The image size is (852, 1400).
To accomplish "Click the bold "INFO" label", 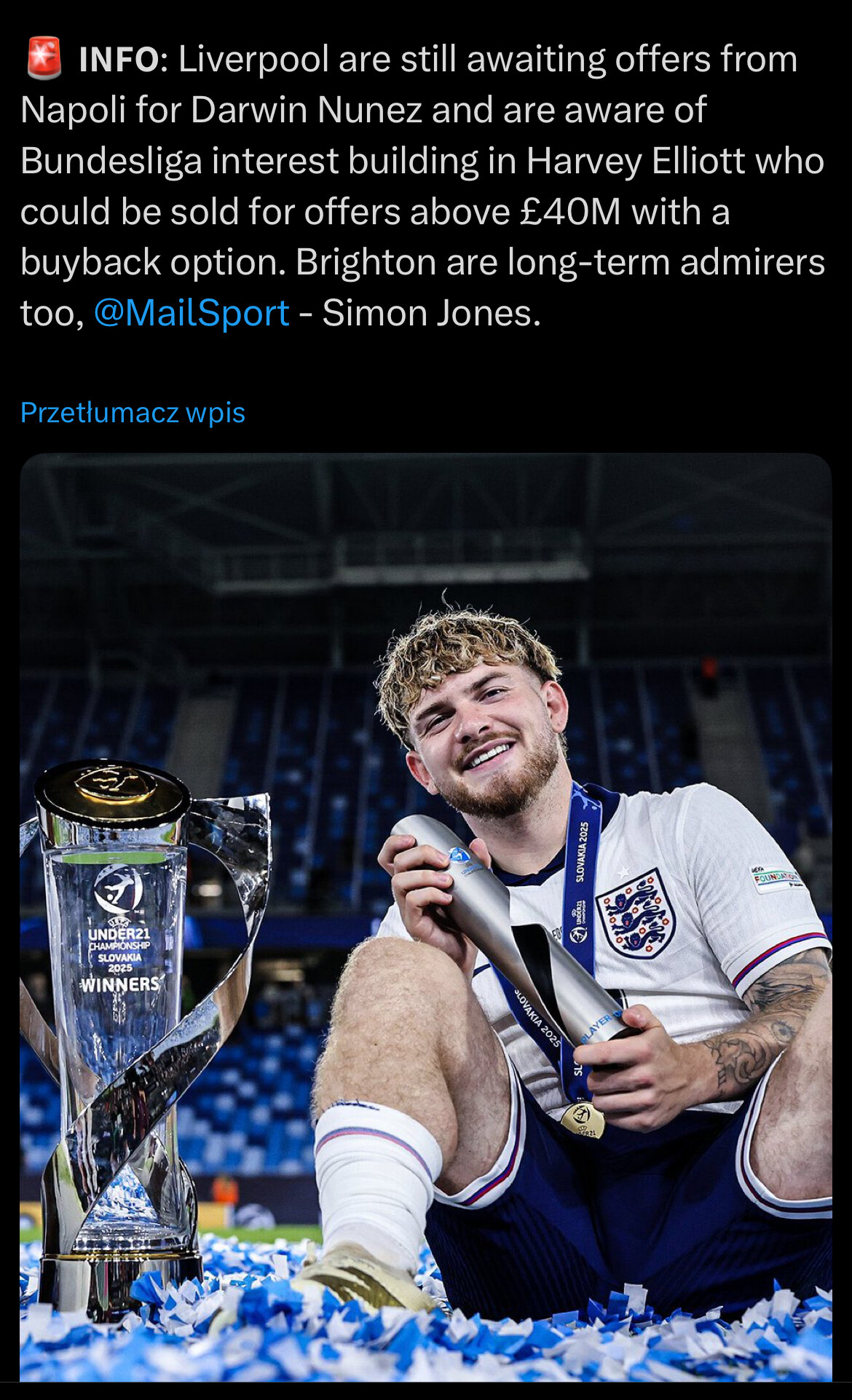I will 119,60.
